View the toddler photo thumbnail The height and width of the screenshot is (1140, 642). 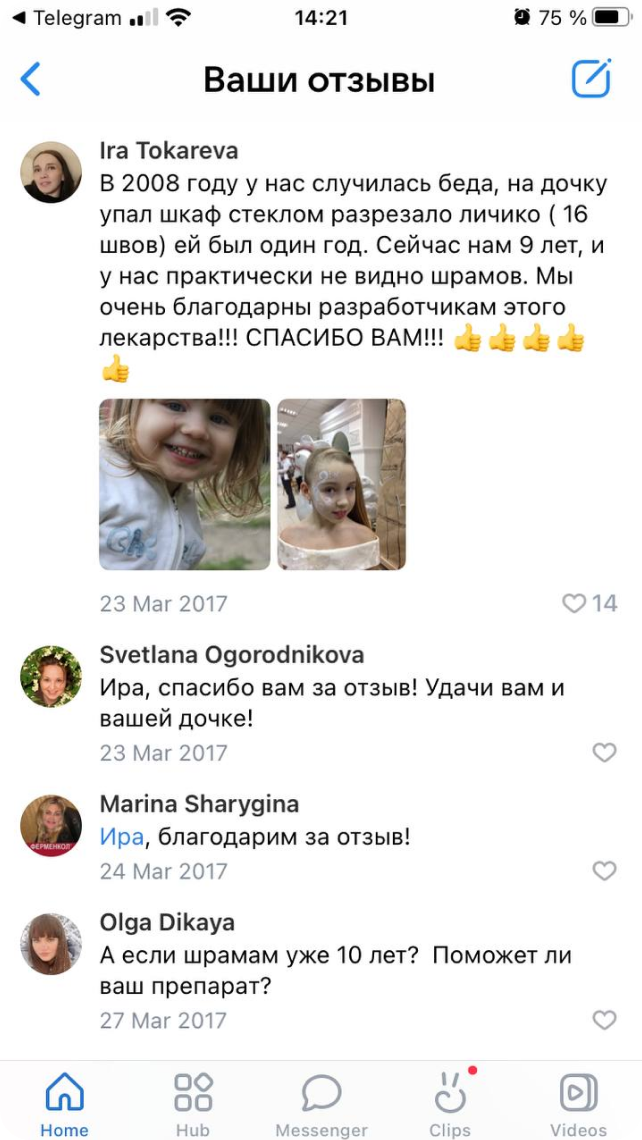(x=185, y=484)
